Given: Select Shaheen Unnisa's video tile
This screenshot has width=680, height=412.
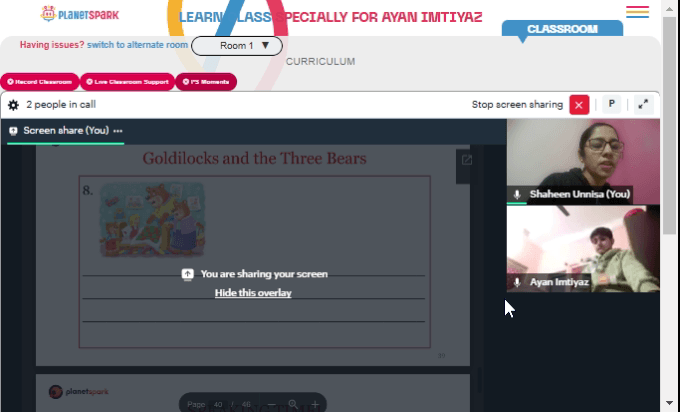Looking at the screenshot, I should (583, 161).
